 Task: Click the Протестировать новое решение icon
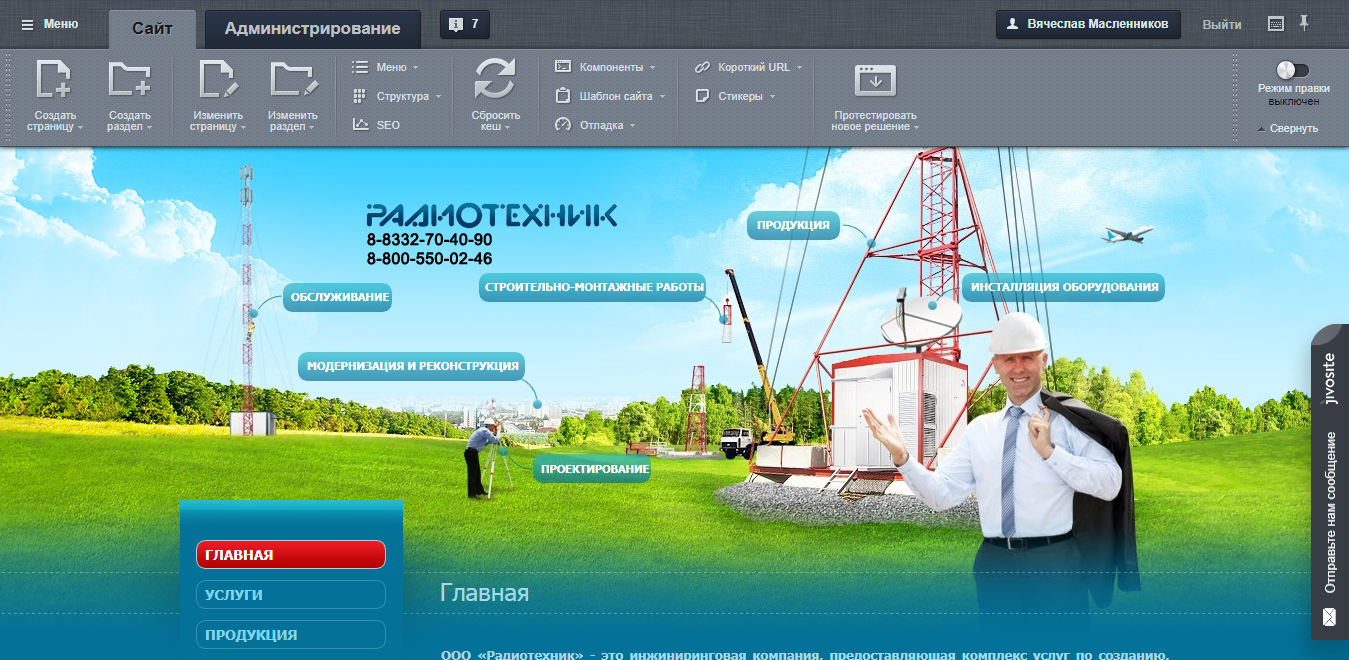tap(875, 80)
